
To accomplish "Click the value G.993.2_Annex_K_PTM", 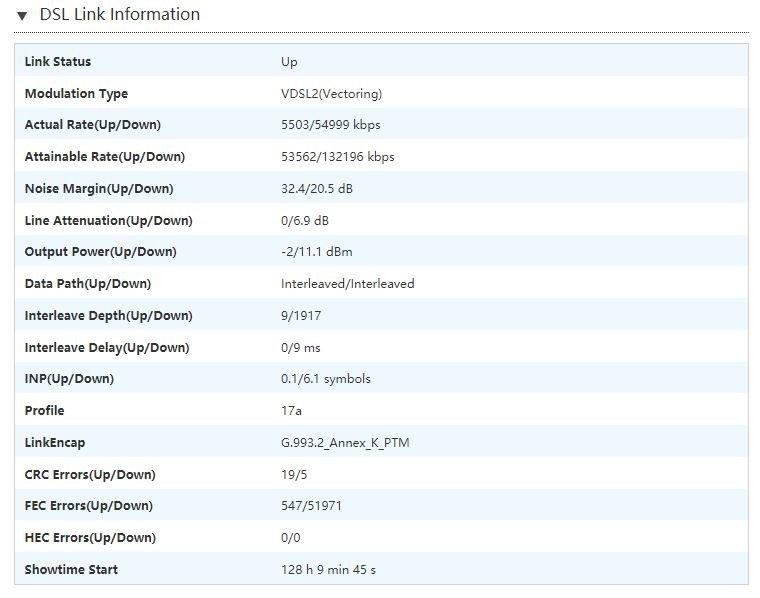I will (x=345, y=442).
